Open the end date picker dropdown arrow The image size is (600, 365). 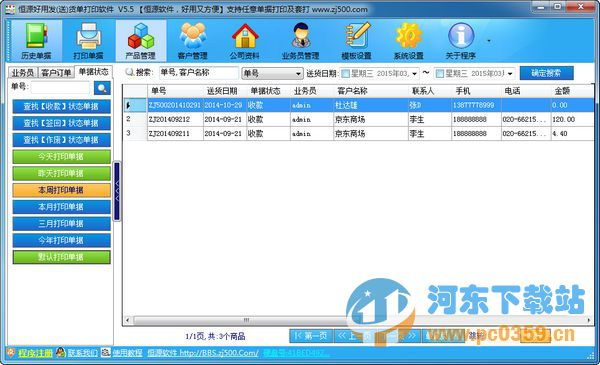510,73
